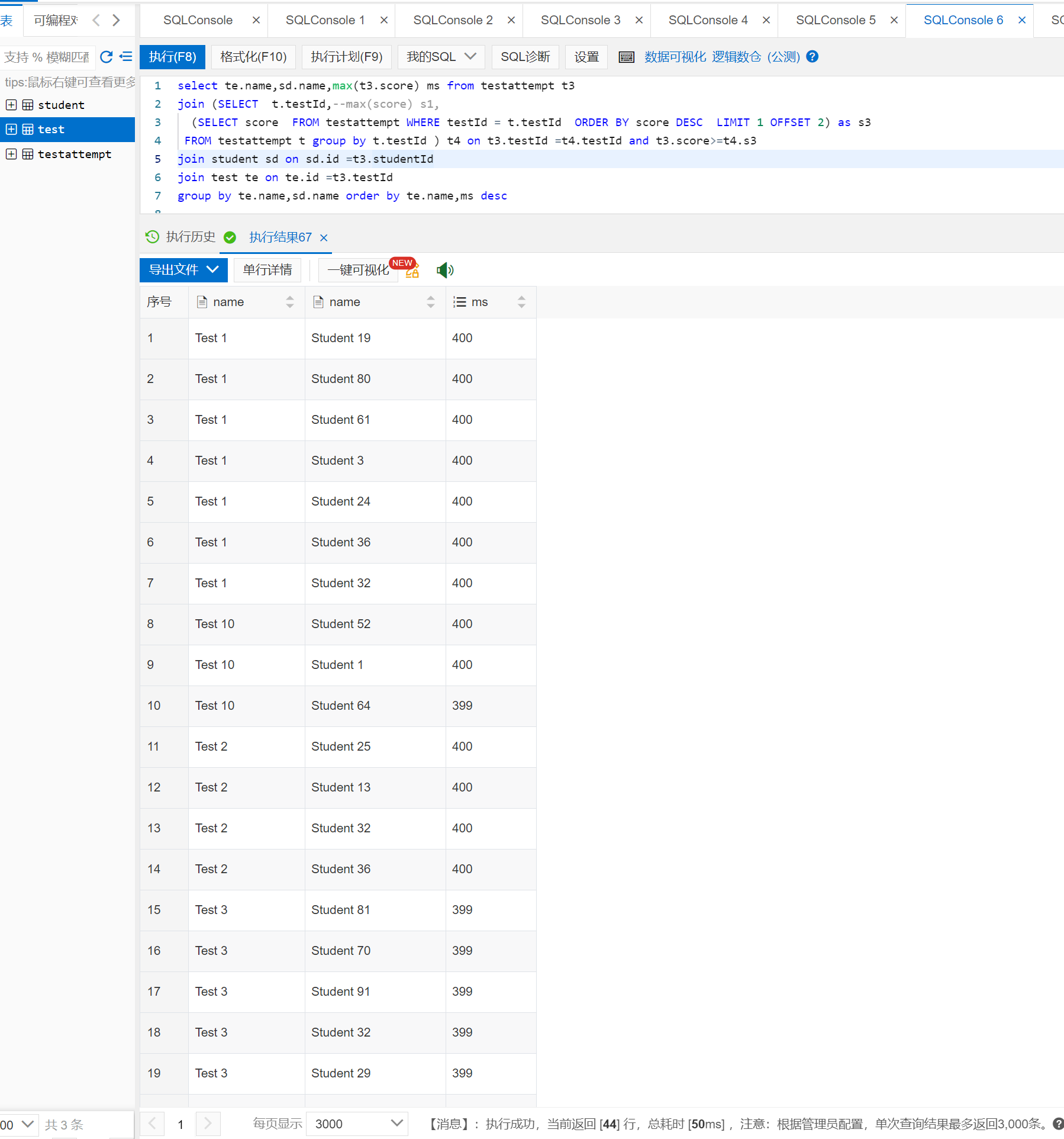Close the SQLConsole 5 tab
Image resolution: width=1064 pixels, height=1139 pixels.
point(894,20)
